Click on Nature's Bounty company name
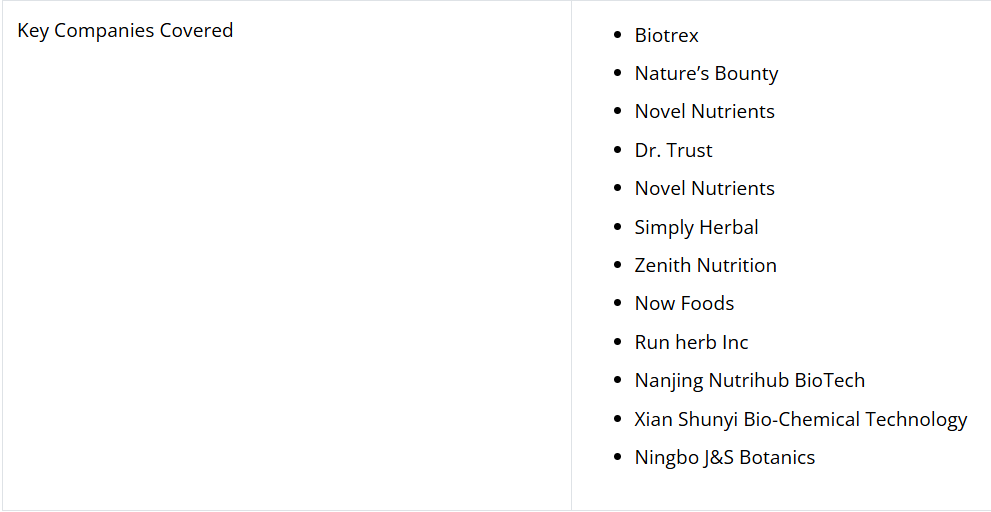Viewport: 991px width, 512px height. (706, 74)
